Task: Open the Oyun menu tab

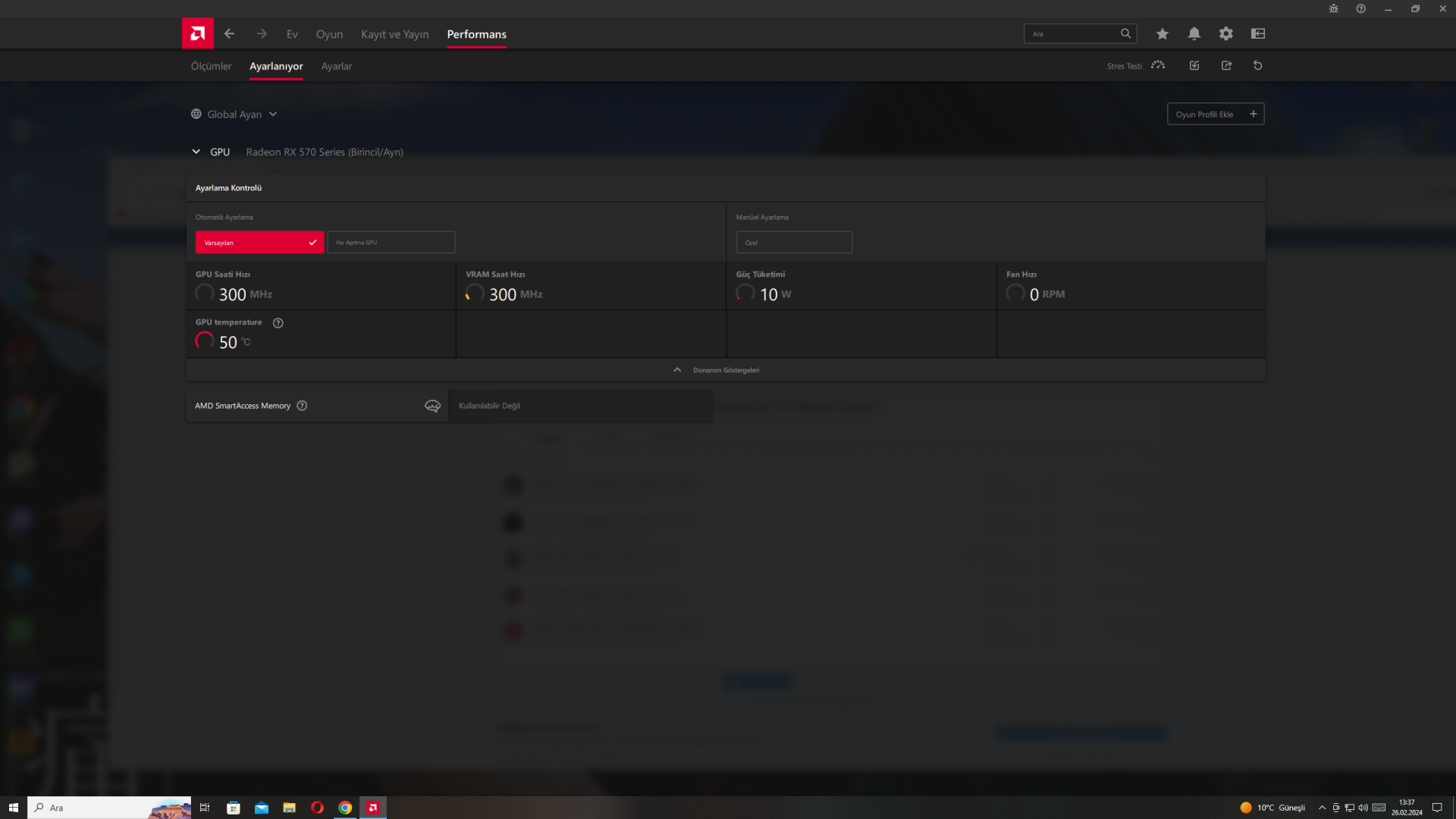Action: point(329,34)
